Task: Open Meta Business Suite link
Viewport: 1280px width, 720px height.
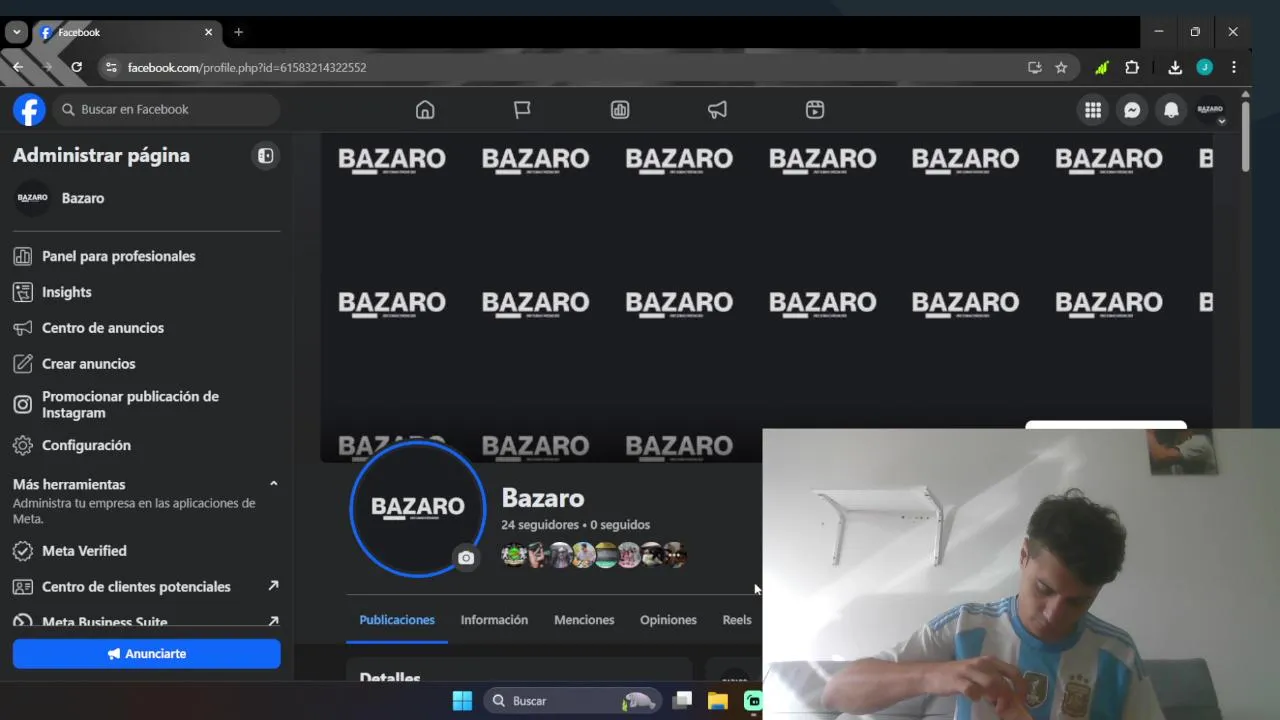Action: (x=147, y=621)
